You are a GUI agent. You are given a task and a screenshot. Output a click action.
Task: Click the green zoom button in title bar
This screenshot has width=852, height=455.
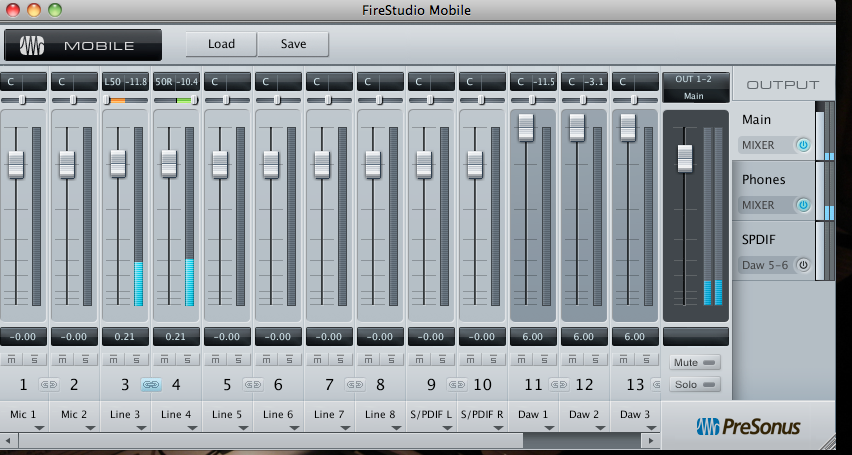pyautogui.click(x=55, y=10)
